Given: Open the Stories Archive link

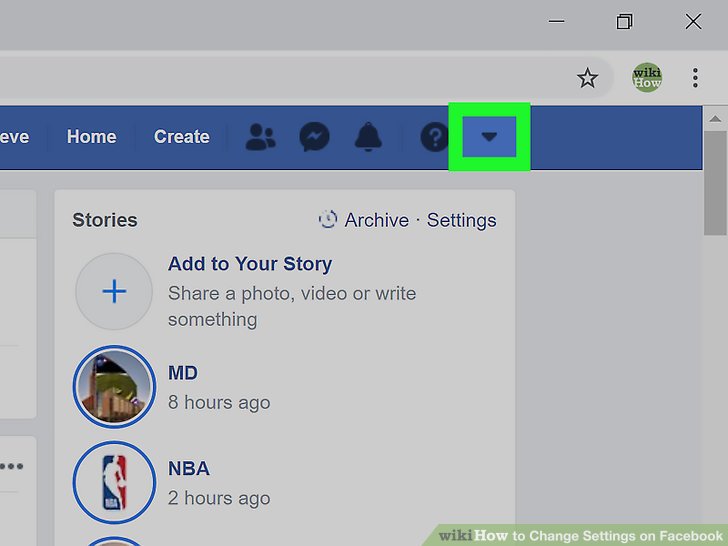Looking at the screenshot, I should coord(377,220).
